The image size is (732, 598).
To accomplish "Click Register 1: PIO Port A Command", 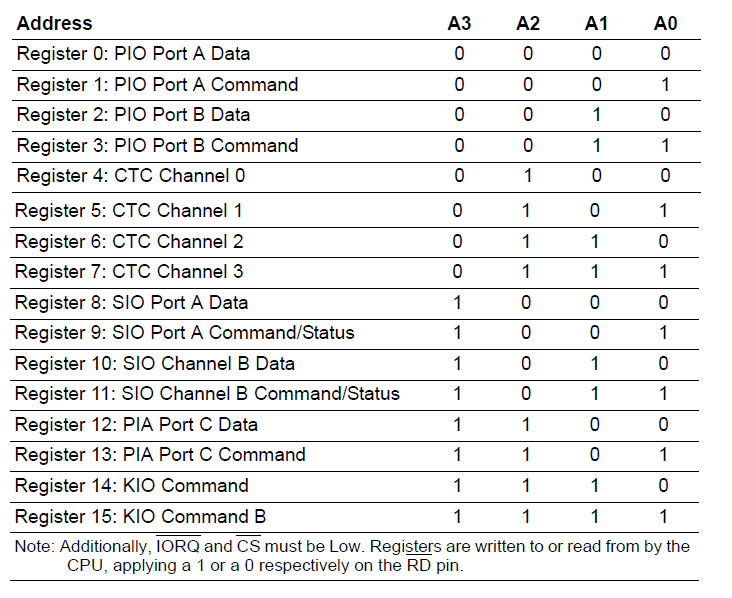I will [157, 84].
